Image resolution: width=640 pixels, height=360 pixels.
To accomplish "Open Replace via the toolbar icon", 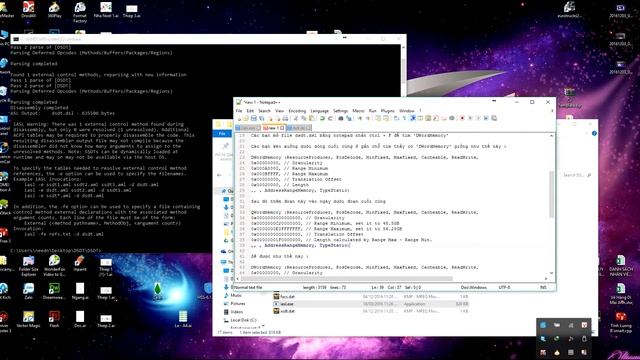I will (349, 118).
